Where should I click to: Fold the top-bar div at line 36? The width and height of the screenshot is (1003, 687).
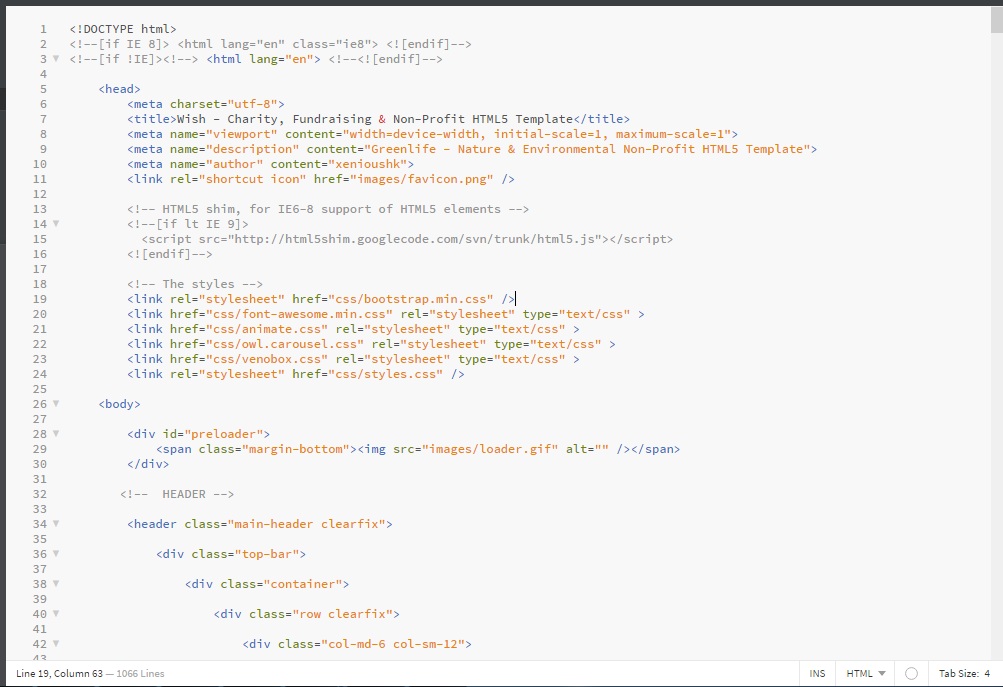coord(56,553)
